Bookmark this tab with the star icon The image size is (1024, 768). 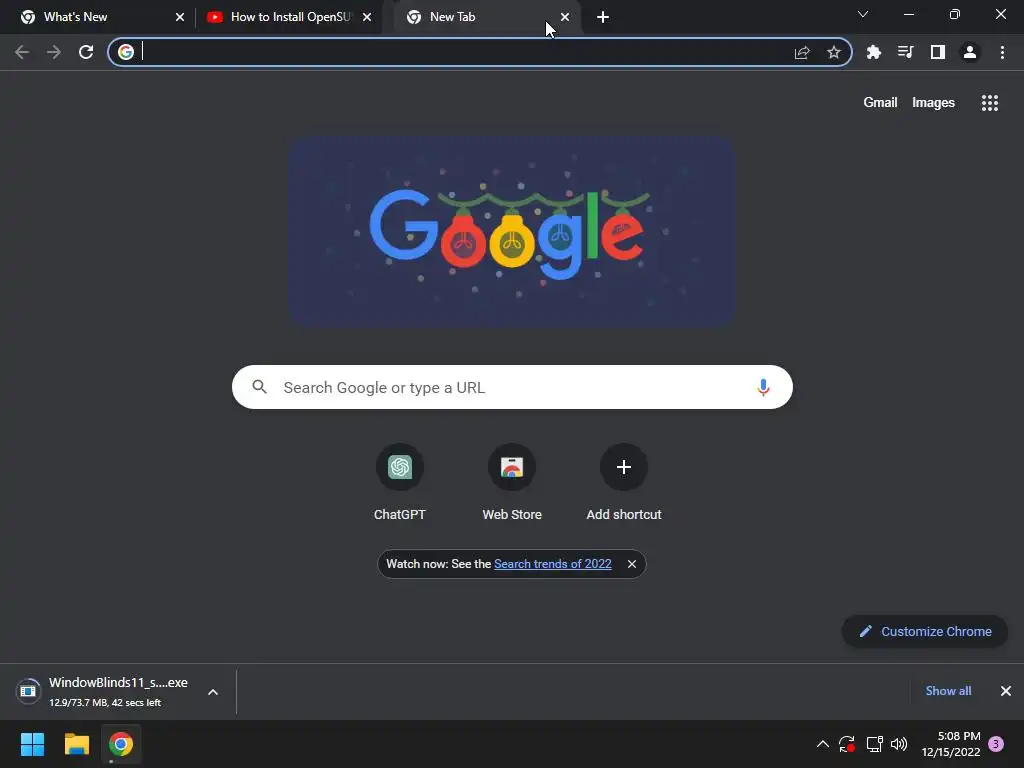[833, 52]
